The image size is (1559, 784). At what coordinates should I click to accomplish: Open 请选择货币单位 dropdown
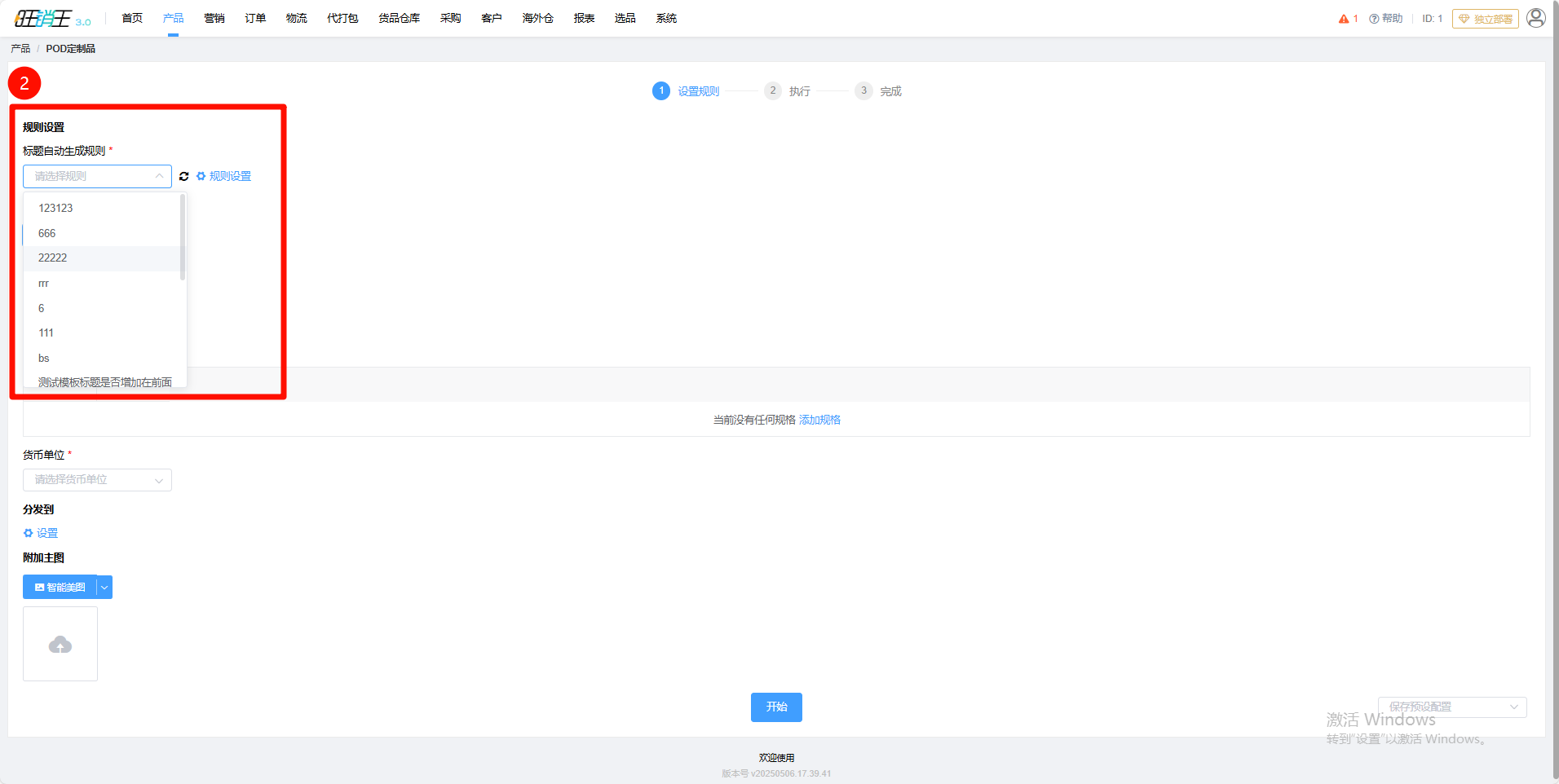(x=97, y=480)
